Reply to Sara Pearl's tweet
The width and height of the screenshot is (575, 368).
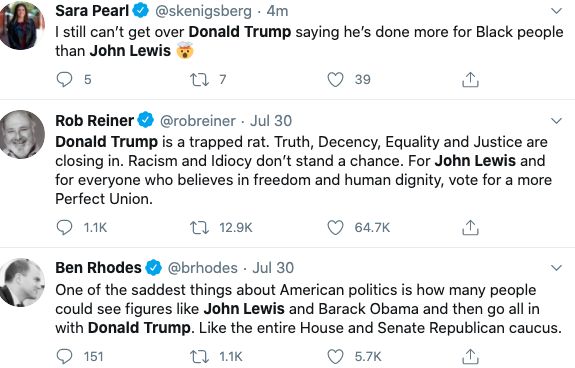64,79
